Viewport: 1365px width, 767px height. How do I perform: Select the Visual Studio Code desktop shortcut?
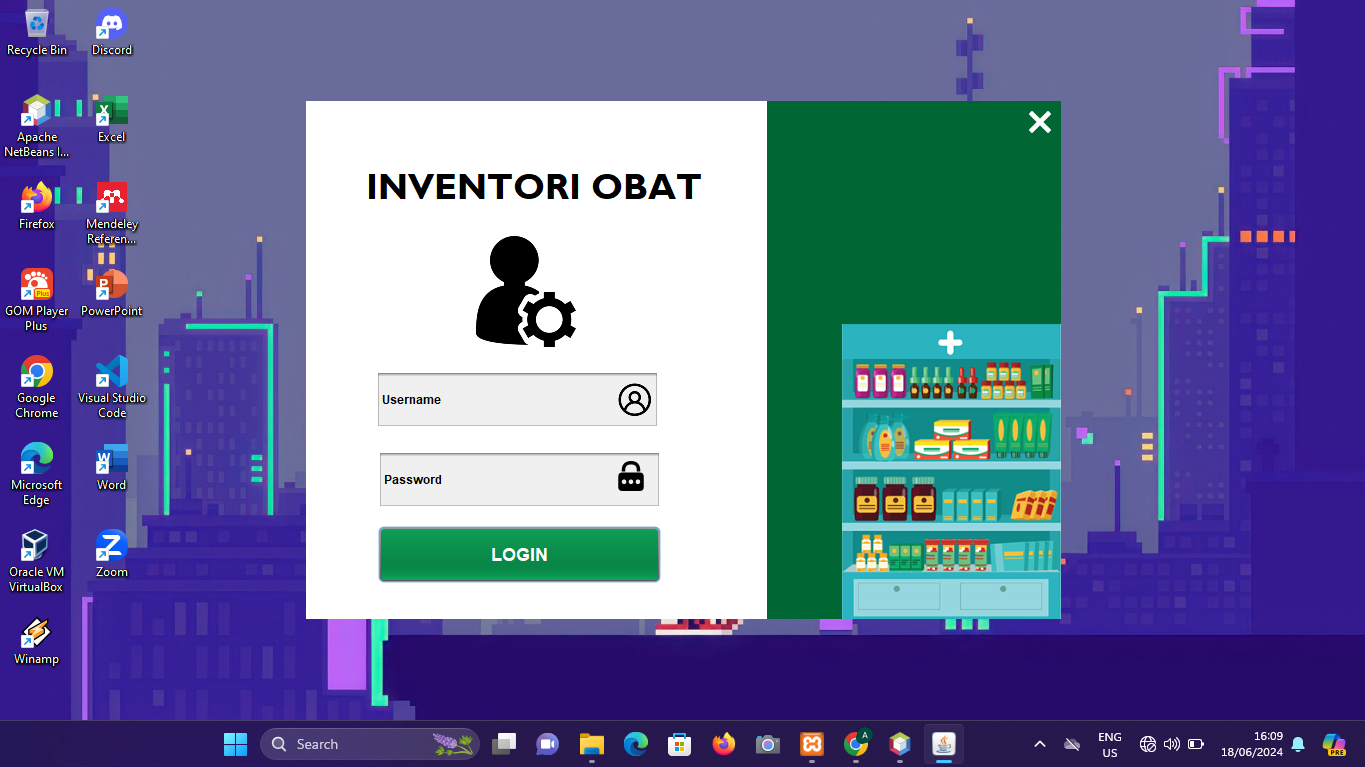click(112, 386)
